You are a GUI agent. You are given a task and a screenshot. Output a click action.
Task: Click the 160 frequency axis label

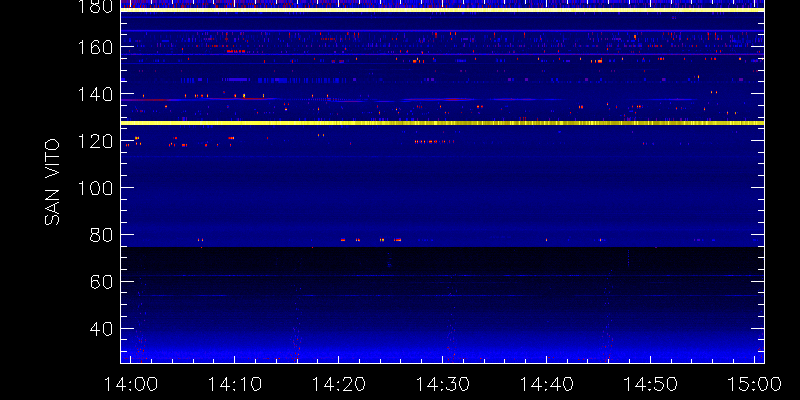click(94, 47)
